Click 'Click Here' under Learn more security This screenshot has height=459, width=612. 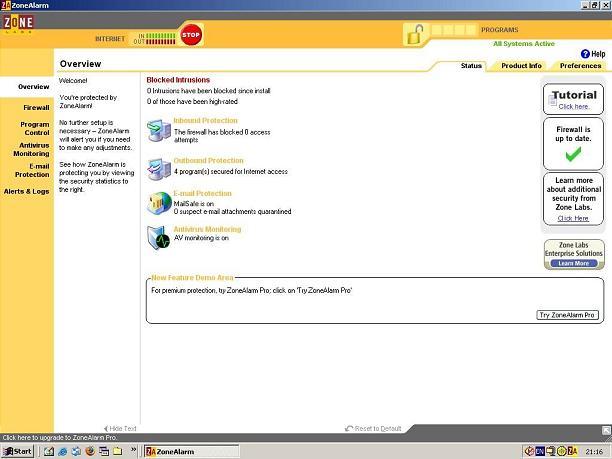click(x=573, y=218)
